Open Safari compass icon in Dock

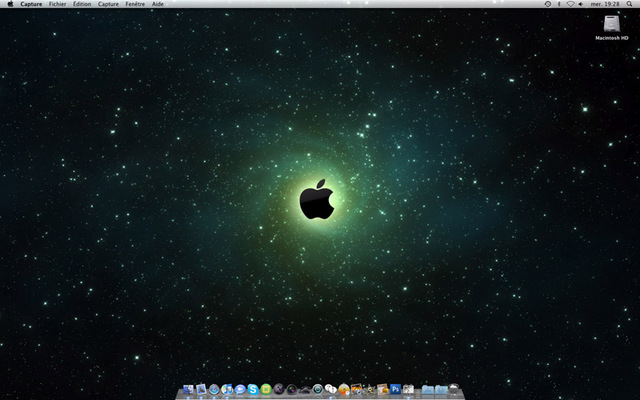(214, 389)
